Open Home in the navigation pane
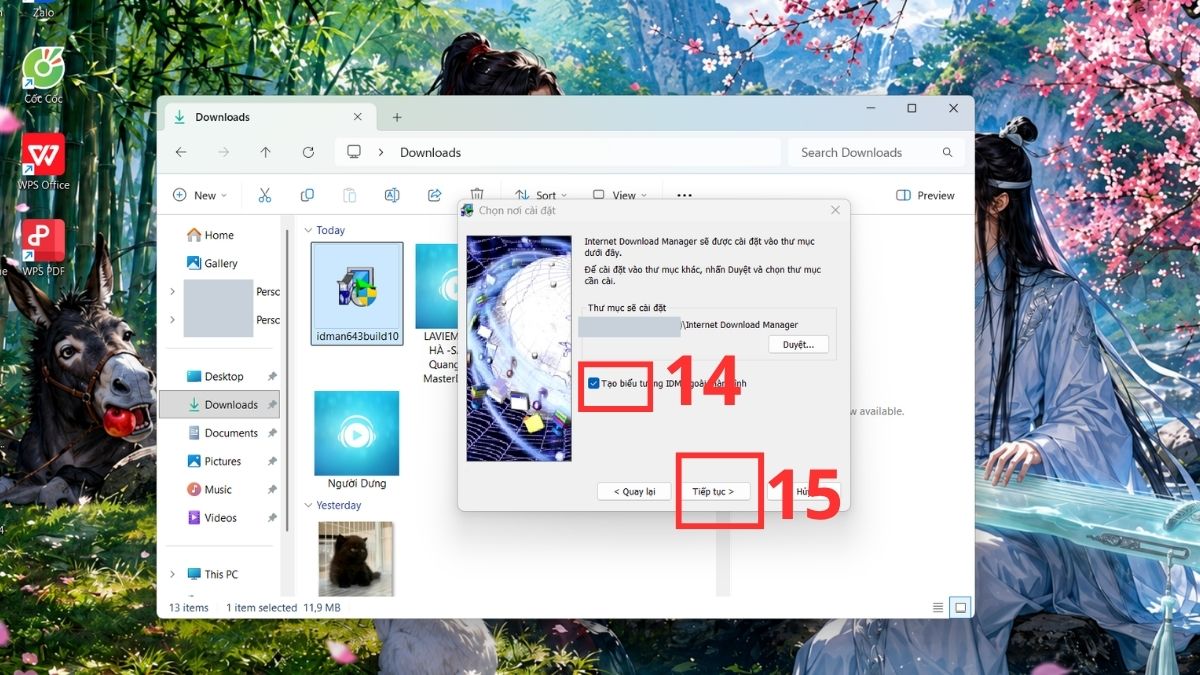The image size is (1200, 675). tap(210, 235)
